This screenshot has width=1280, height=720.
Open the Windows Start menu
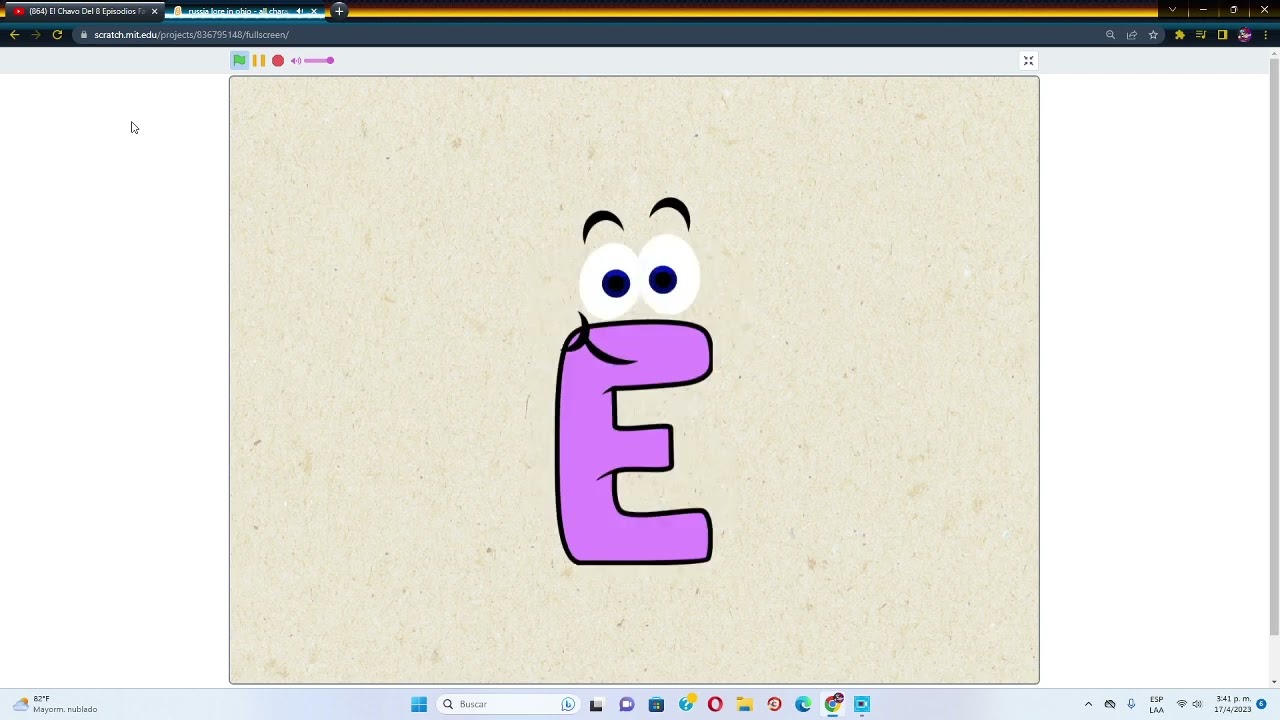pyautogui.click(x=419, y=704)
